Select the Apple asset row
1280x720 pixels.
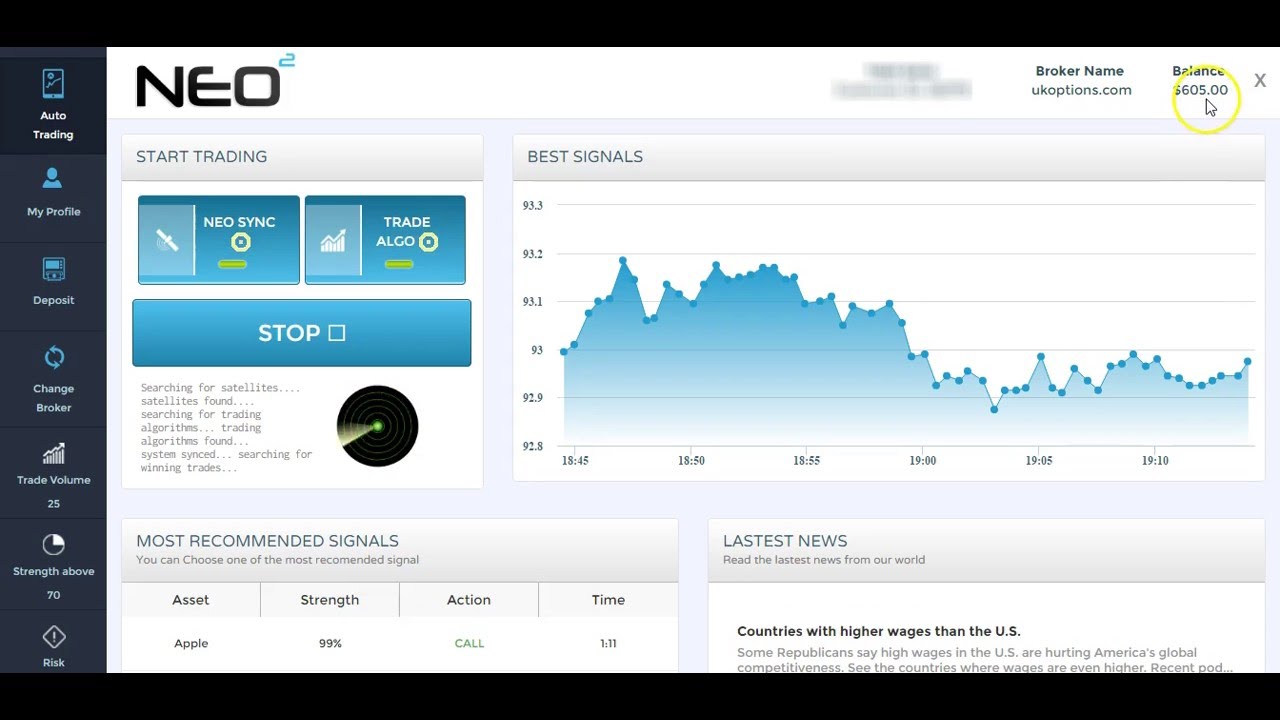click(400, 643)
